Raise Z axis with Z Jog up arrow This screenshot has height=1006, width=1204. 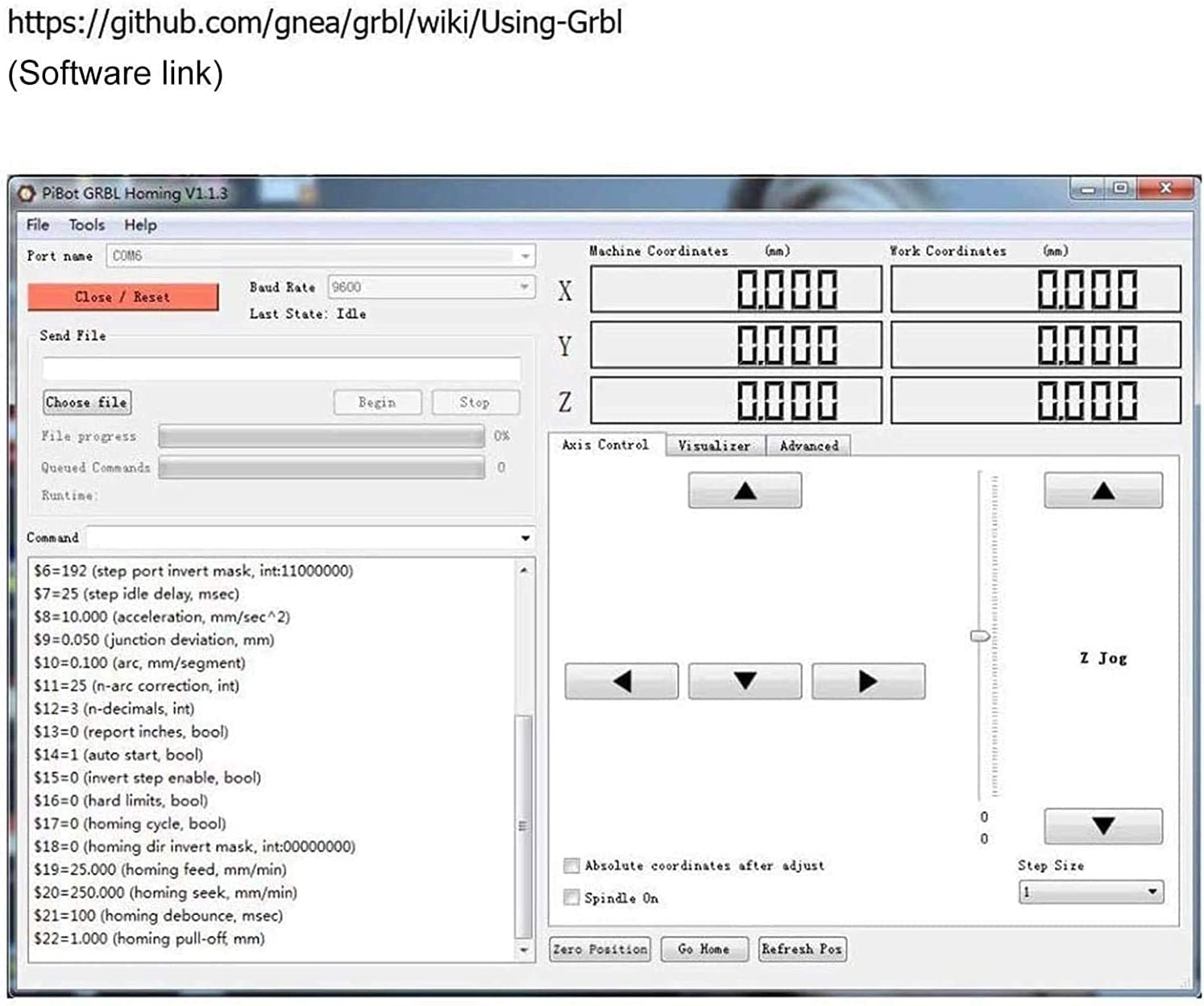coord(1103,490)
